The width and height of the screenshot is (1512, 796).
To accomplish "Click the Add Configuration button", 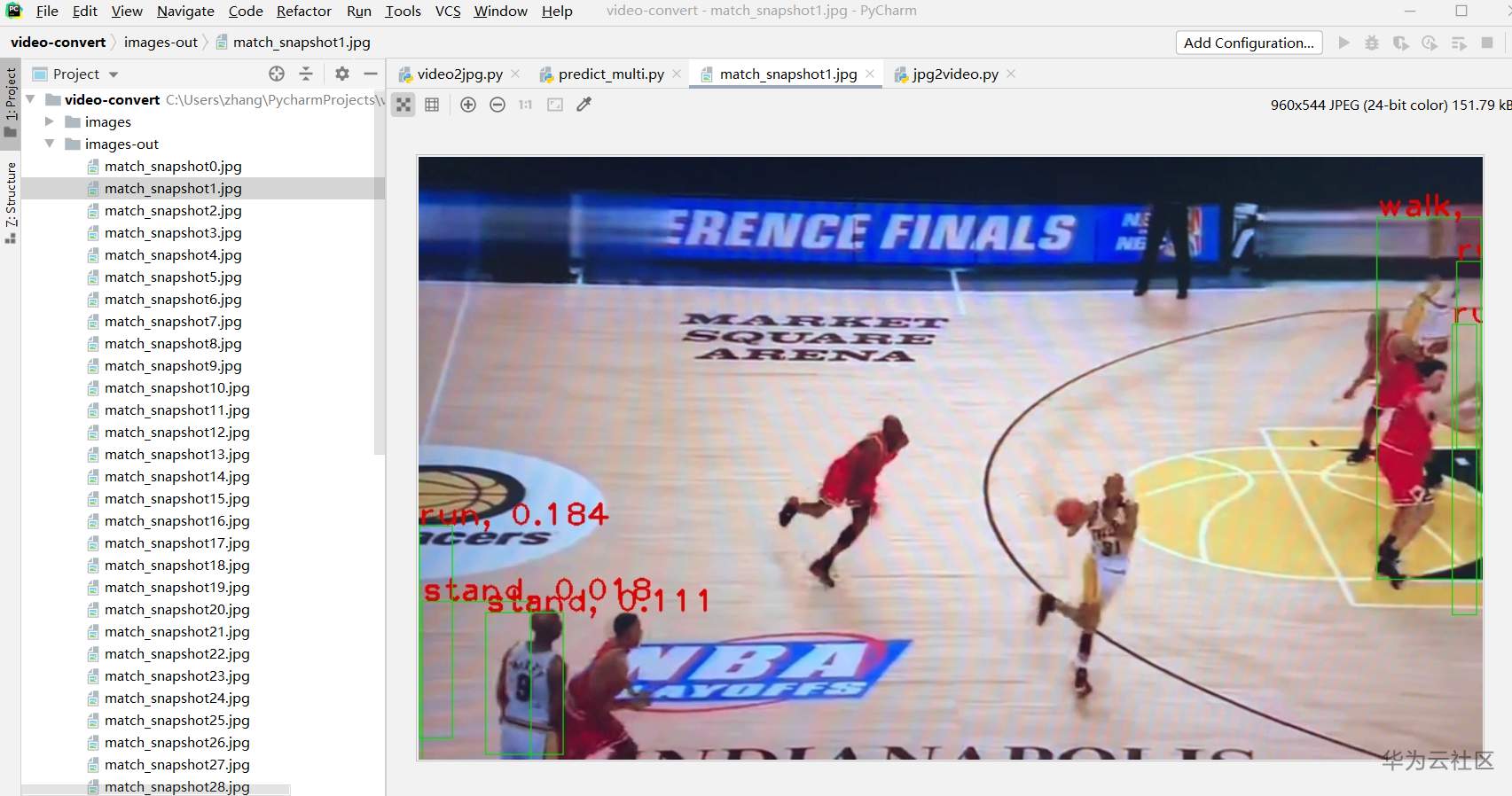I will point(1249,43).
